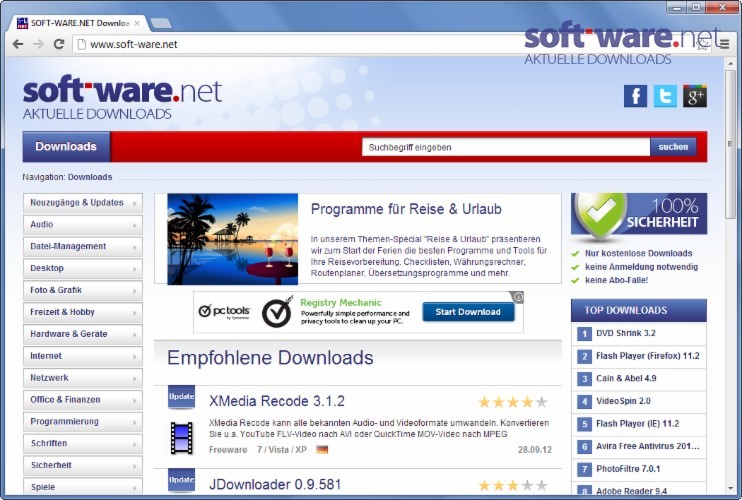Click rank 1 badge in Top Downloads
This screenshot has width=742, height=500.
pos(584,334)
